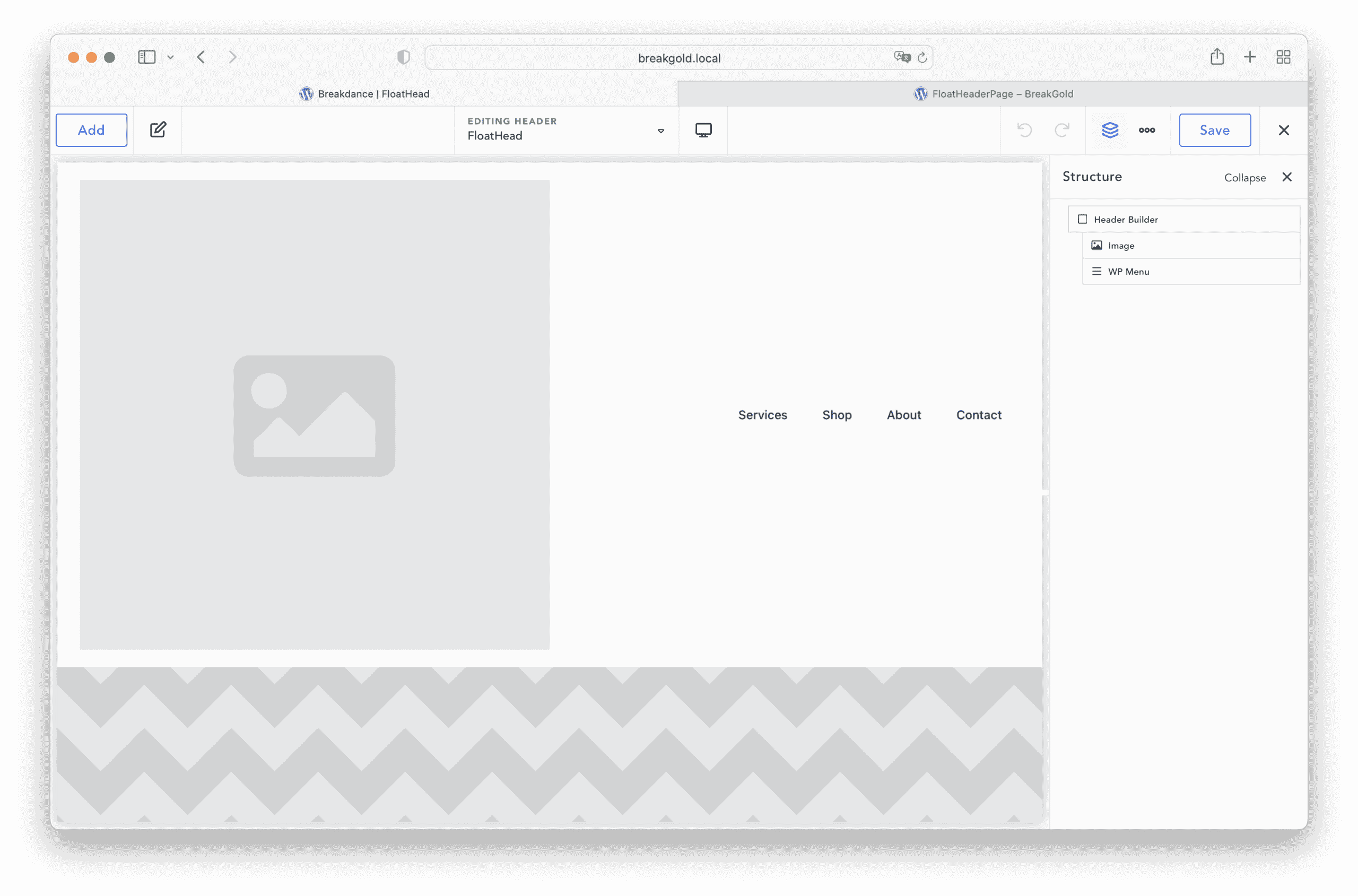1358x896 pixels.
Task: Save the header
Action: 1214,131
